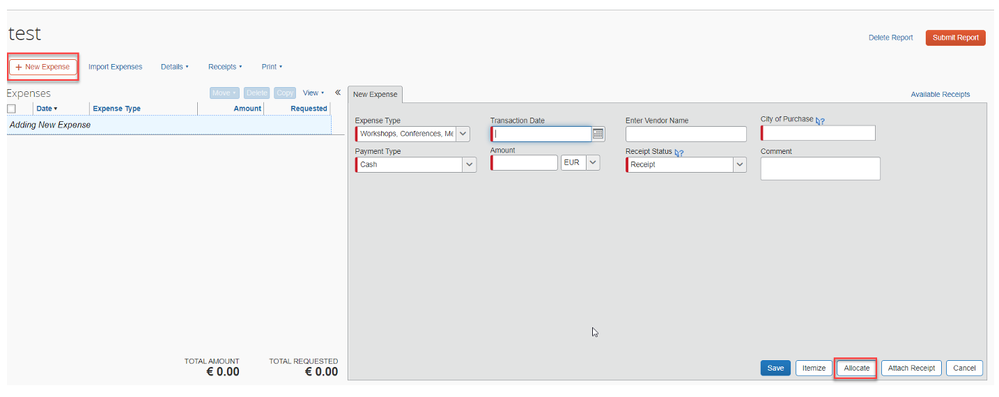The image size is (999, 397).
Task: Open the Transaction Date calendar picker icon
Action: tap(598, 134)
